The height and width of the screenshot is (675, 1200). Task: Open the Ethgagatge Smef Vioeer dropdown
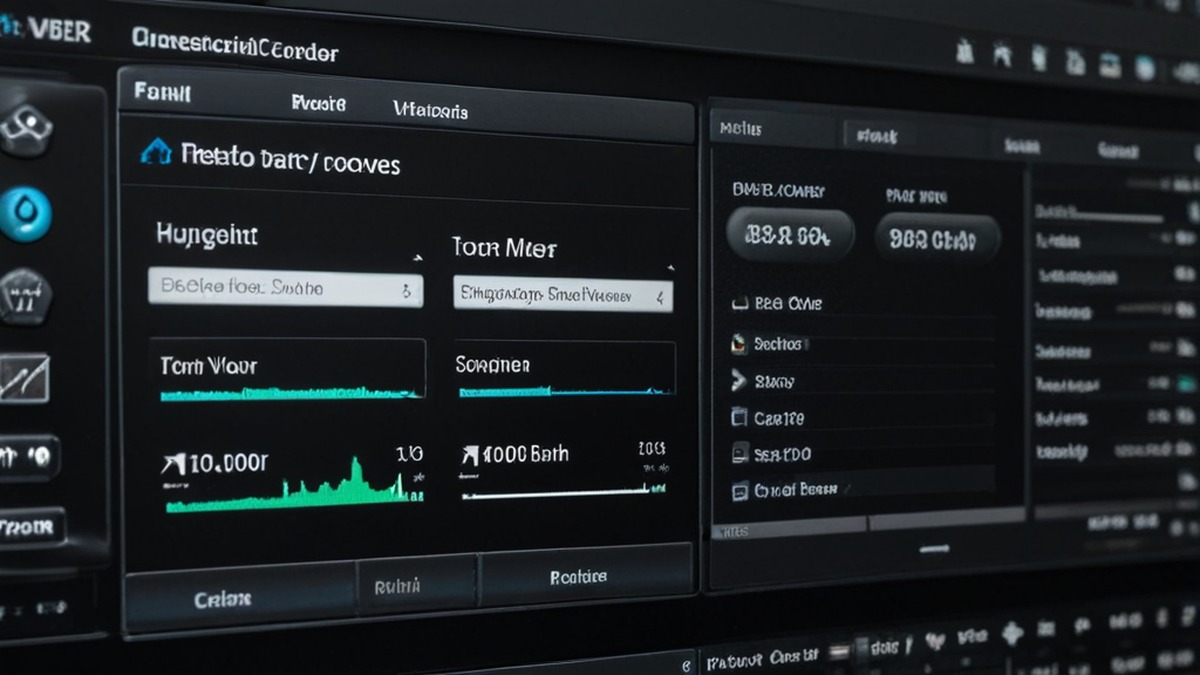tap(563, 294)
